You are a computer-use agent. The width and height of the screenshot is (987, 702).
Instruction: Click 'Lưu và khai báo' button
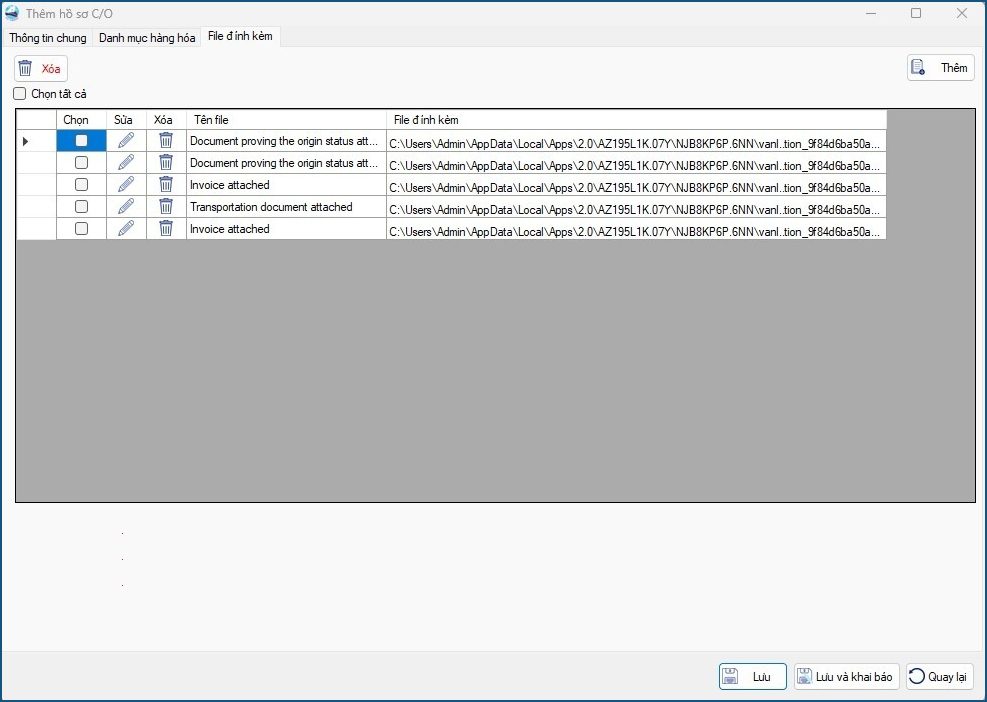coord(846,677)
